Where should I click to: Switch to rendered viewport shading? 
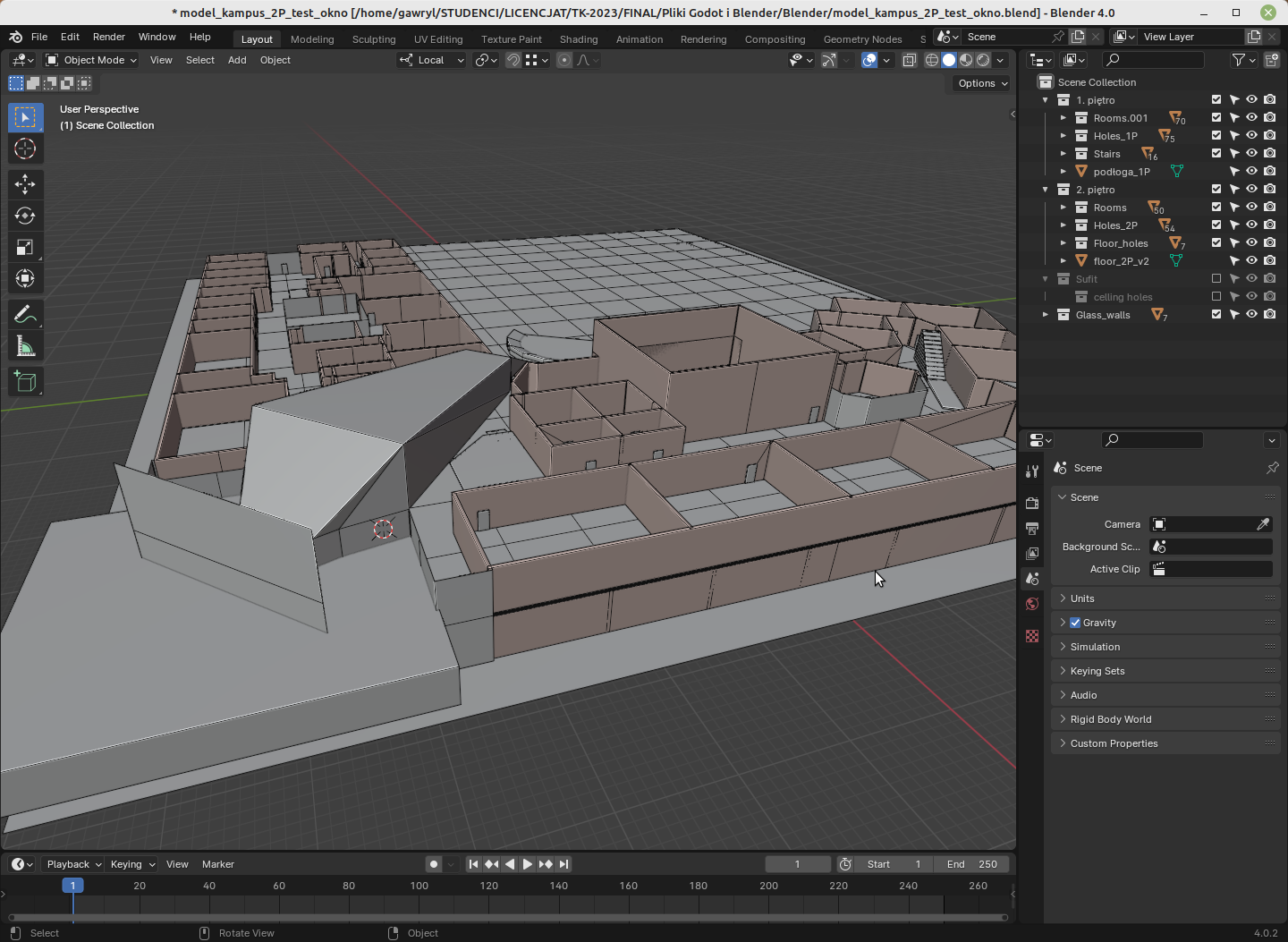[983, 60]
